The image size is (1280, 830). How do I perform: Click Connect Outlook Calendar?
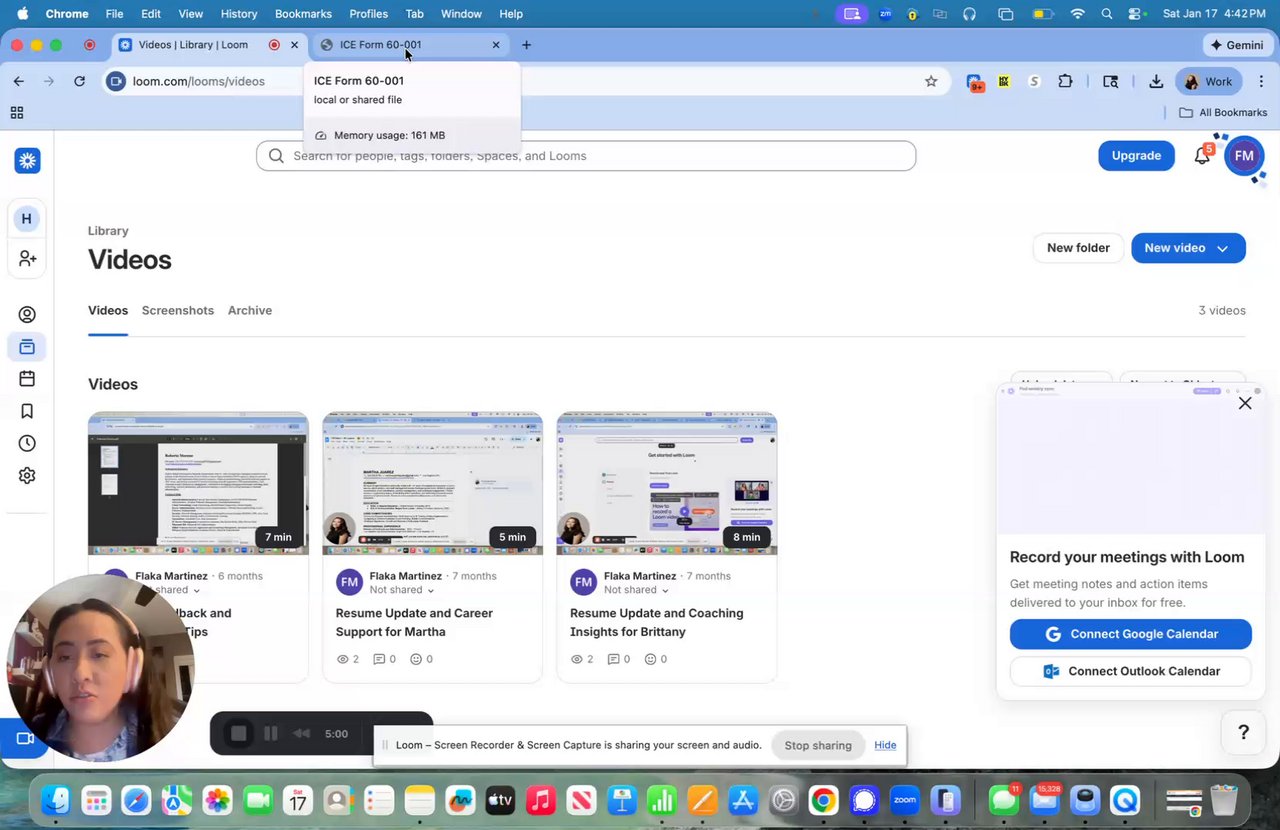tap(1131, 671)
